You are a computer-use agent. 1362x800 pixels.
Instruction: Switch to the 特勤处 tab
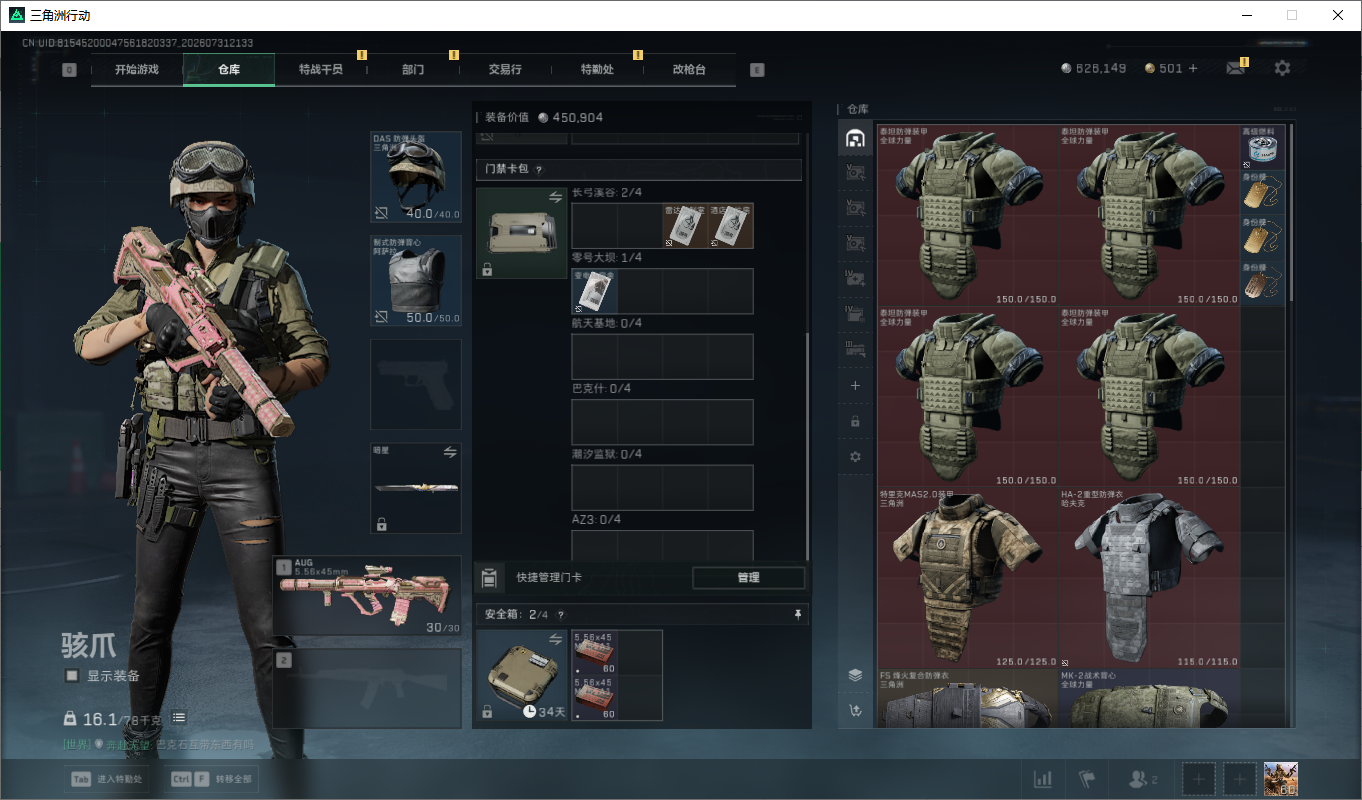pos(597,70)
